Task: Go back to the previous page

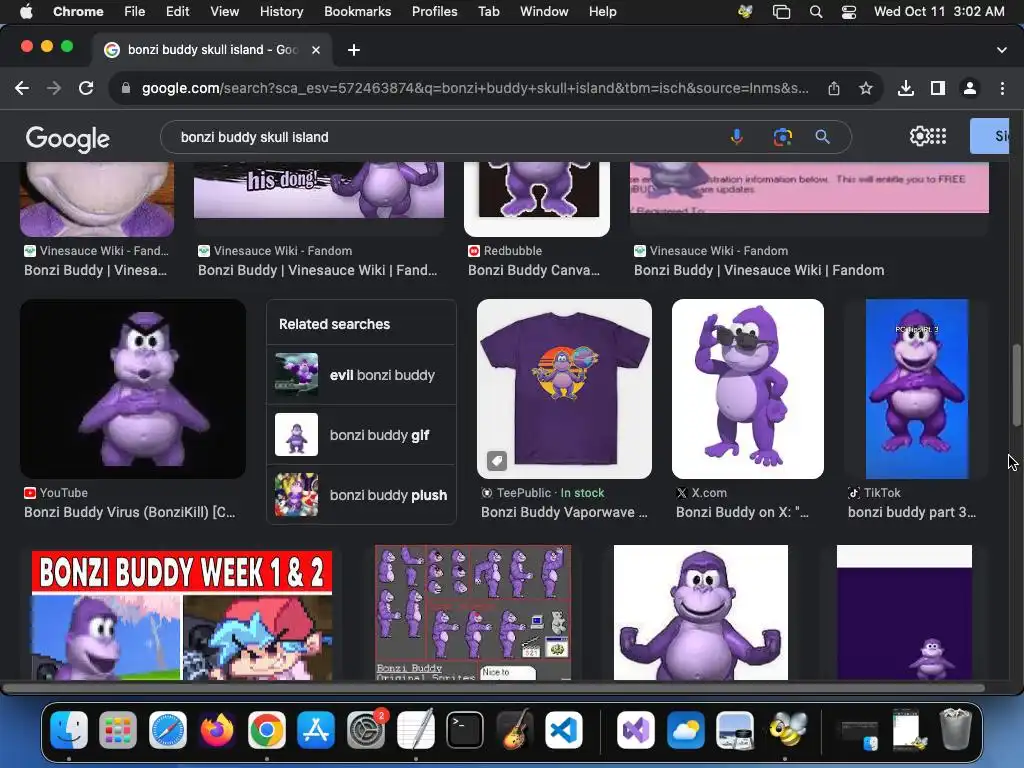Action: pyautogui.click(x=22, y=88)
